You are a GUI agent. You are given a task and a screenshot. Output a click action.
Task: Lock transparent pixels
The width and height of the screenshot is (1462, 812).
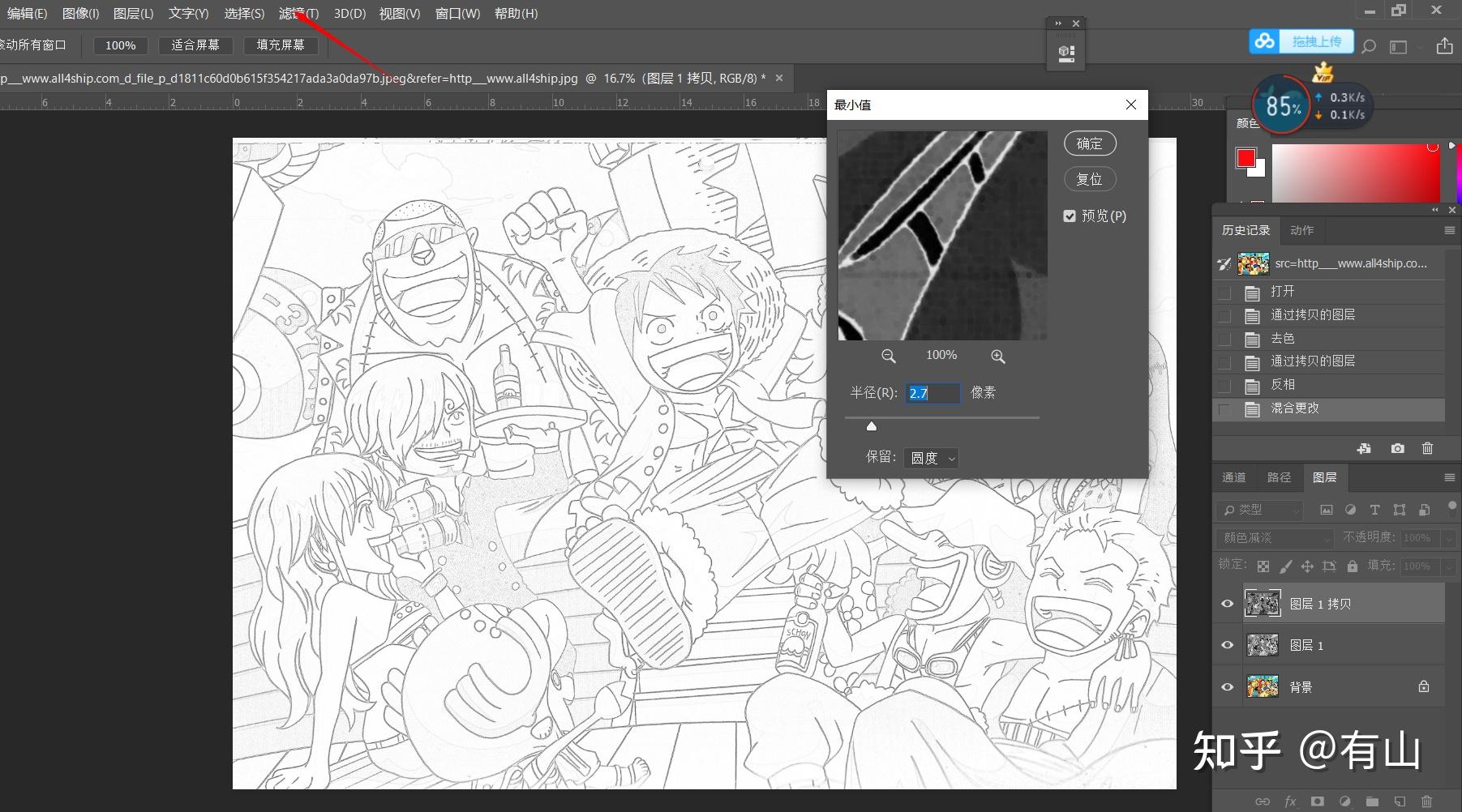[x=1263, y=566]
